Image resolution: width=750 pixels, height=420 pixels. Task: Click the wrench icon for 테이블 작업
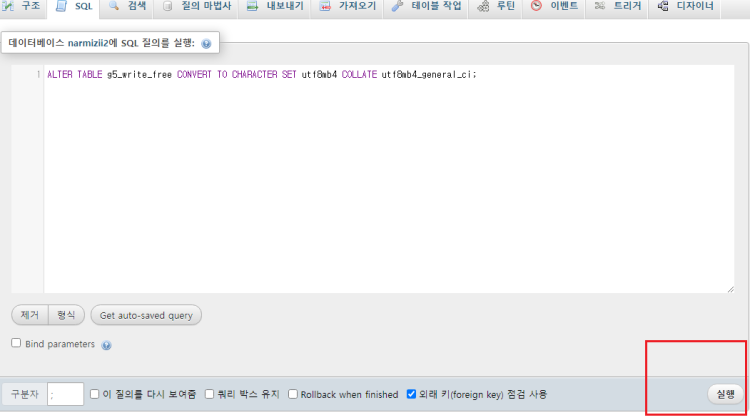pyautogui.click(x=397, y=6)
